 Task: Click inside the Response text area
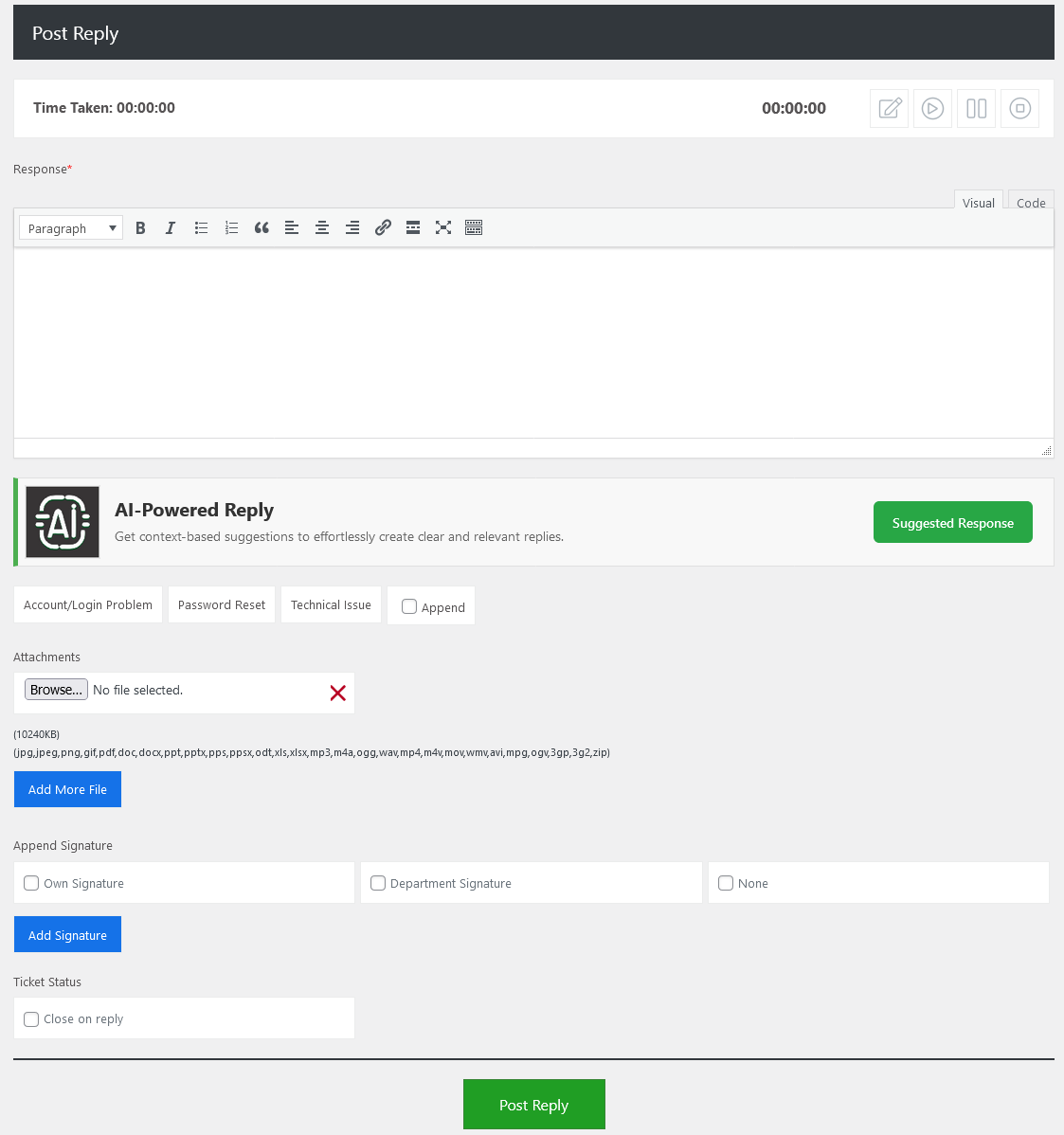533,341
